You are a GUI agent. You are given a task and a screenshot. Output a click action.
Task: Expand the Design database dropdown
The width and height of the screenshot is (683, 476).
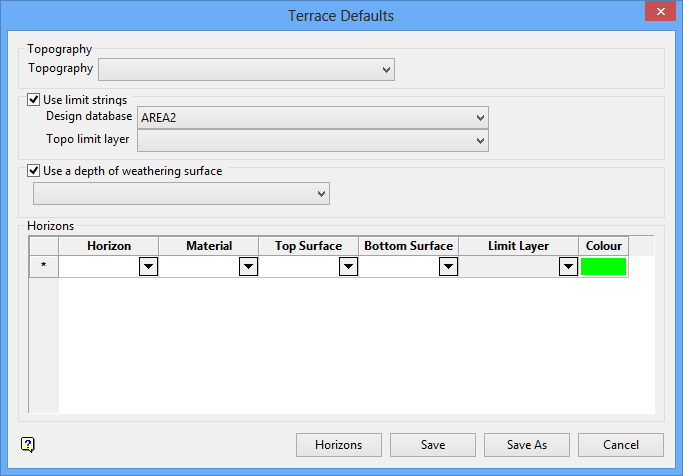(480, 117)
